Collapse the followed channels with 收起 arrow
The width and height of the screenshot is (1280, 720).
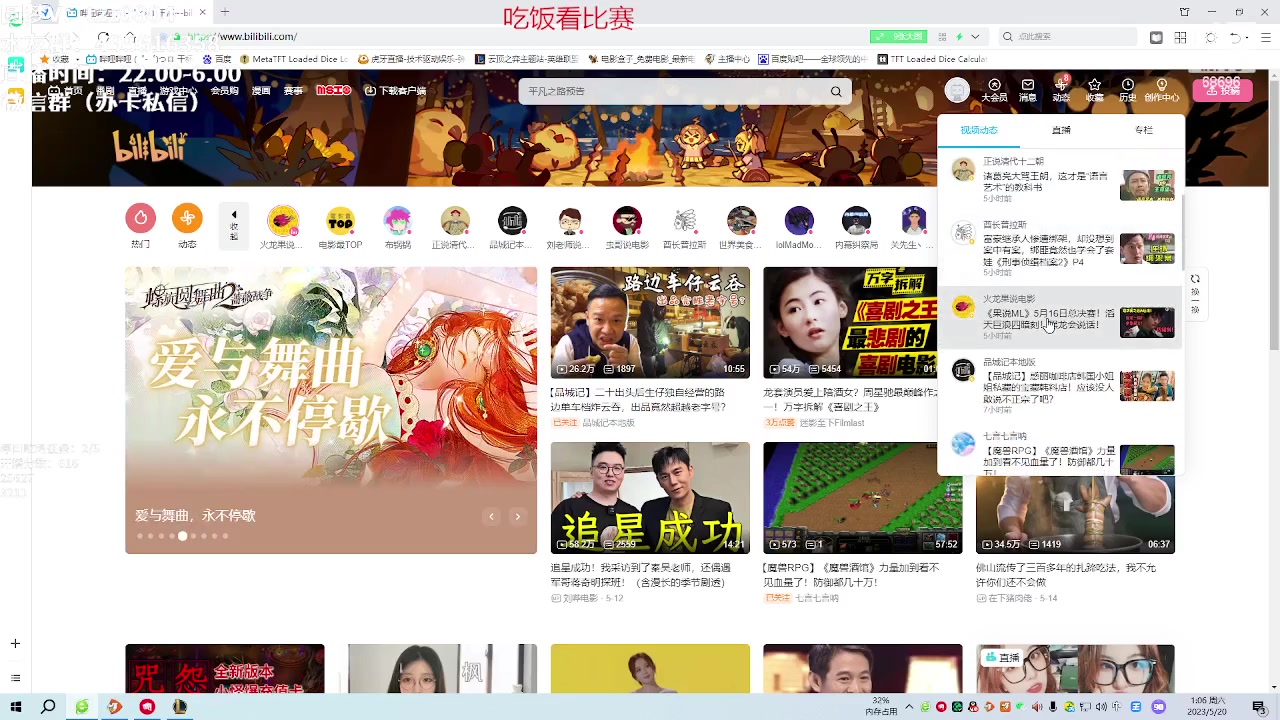point(234,225)
